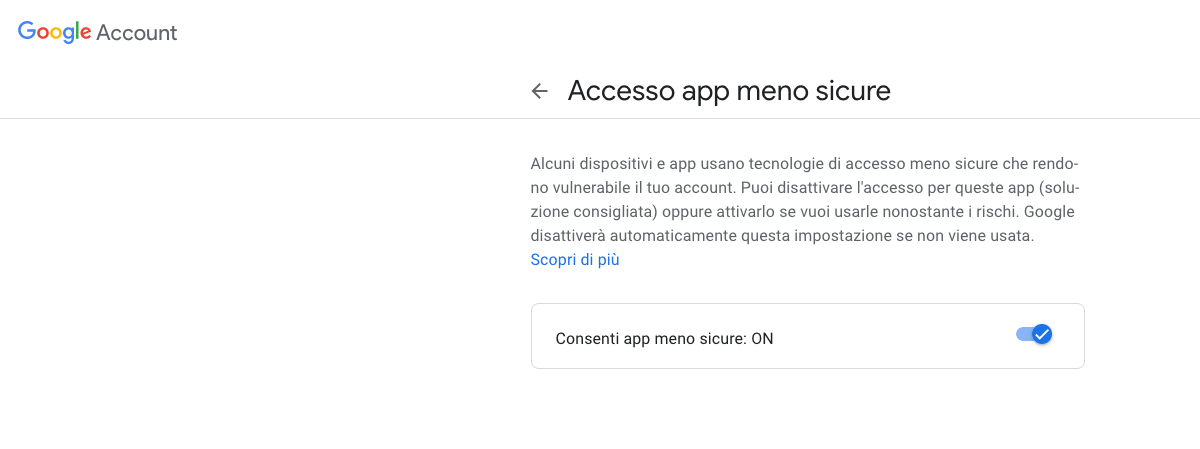This screenshot has height=449, width=1200.
Task: Click the Consenti app meno sicure: ON label
Action: [x=664, y=338]
